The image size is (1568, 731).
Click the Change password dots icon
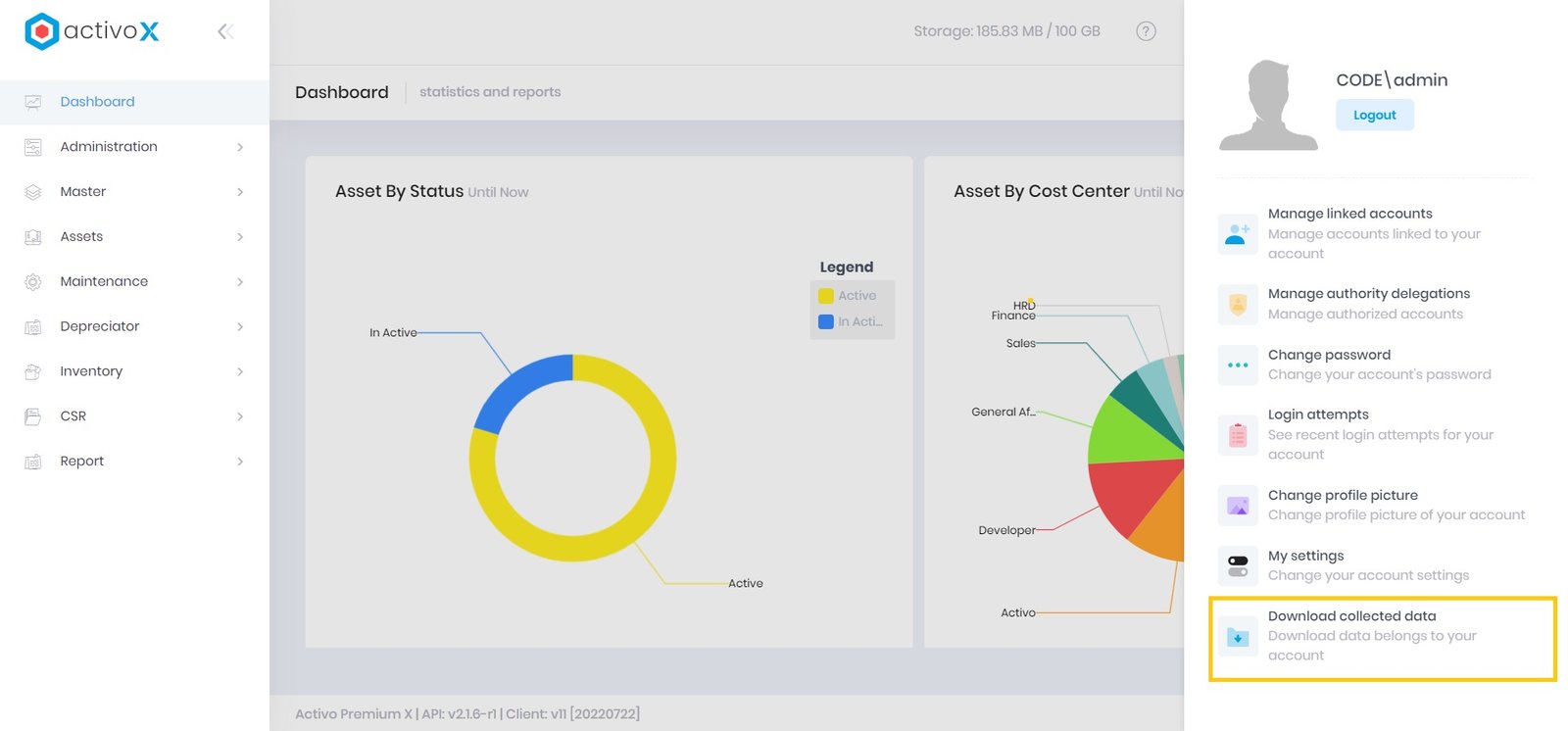coord(1238,365)
